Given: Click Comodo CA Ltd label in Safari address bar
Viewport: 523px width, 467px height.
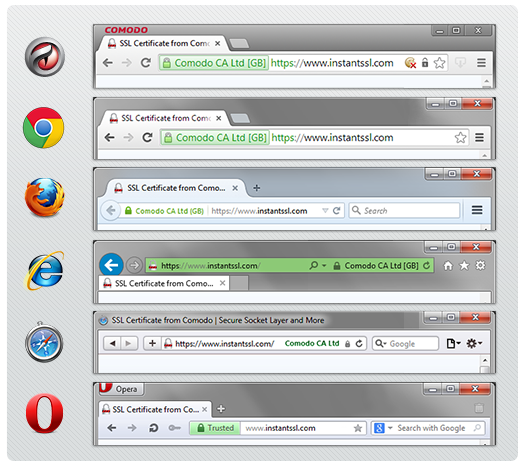Looking at the screenshot, I should point(312,343).
